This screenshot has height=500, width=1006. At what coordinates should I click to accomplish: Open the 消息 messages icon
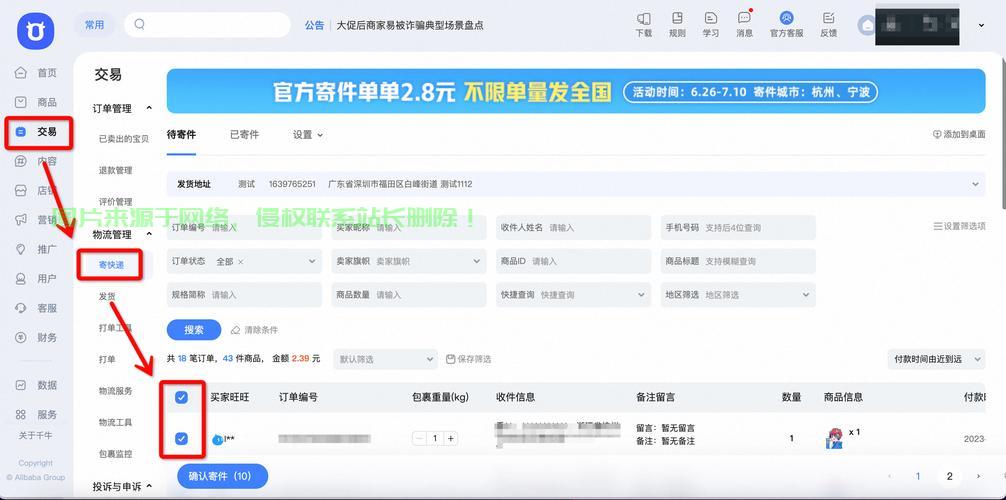click(744, 24)
